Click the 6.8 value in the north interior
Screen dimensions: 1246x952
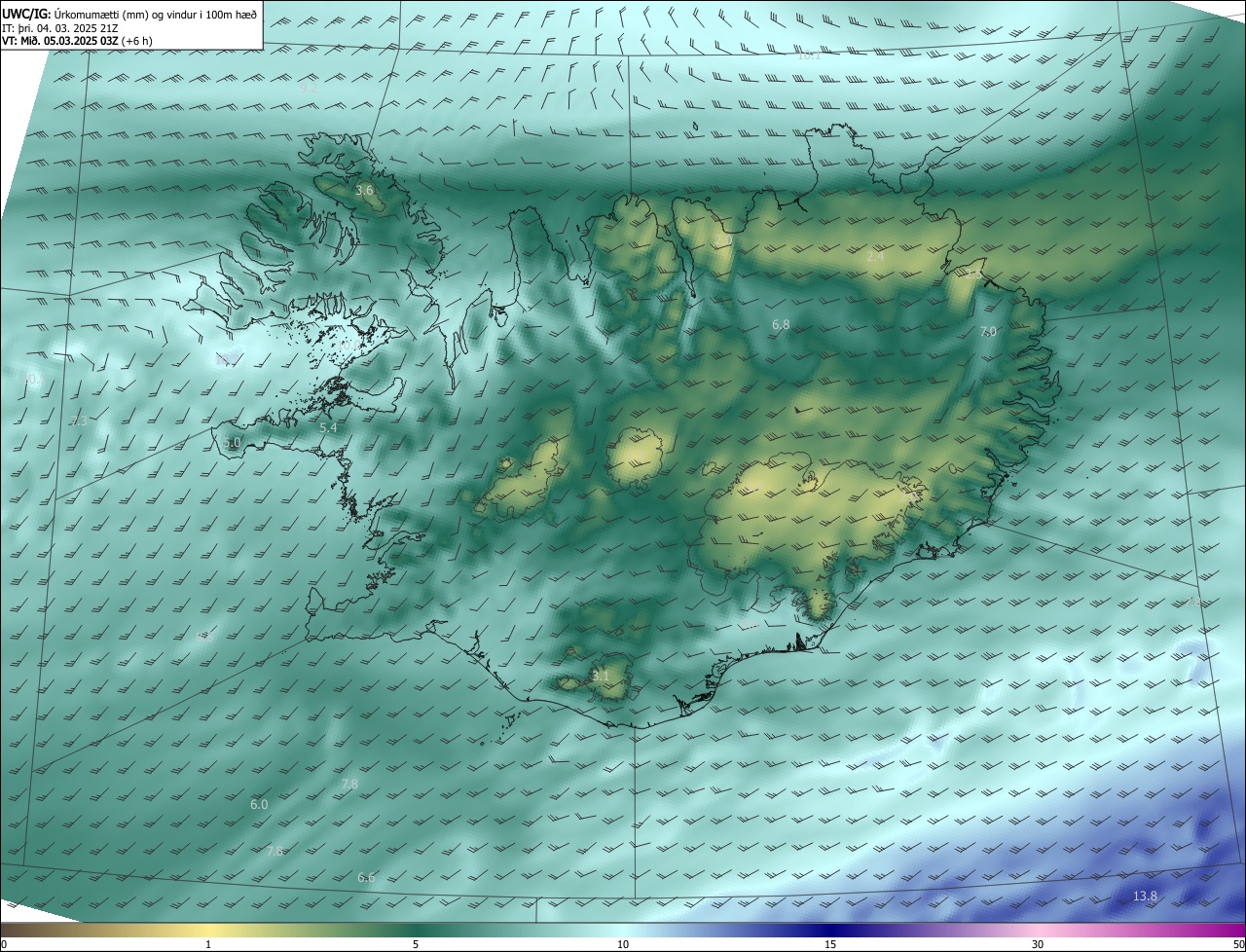click(781, 324)
